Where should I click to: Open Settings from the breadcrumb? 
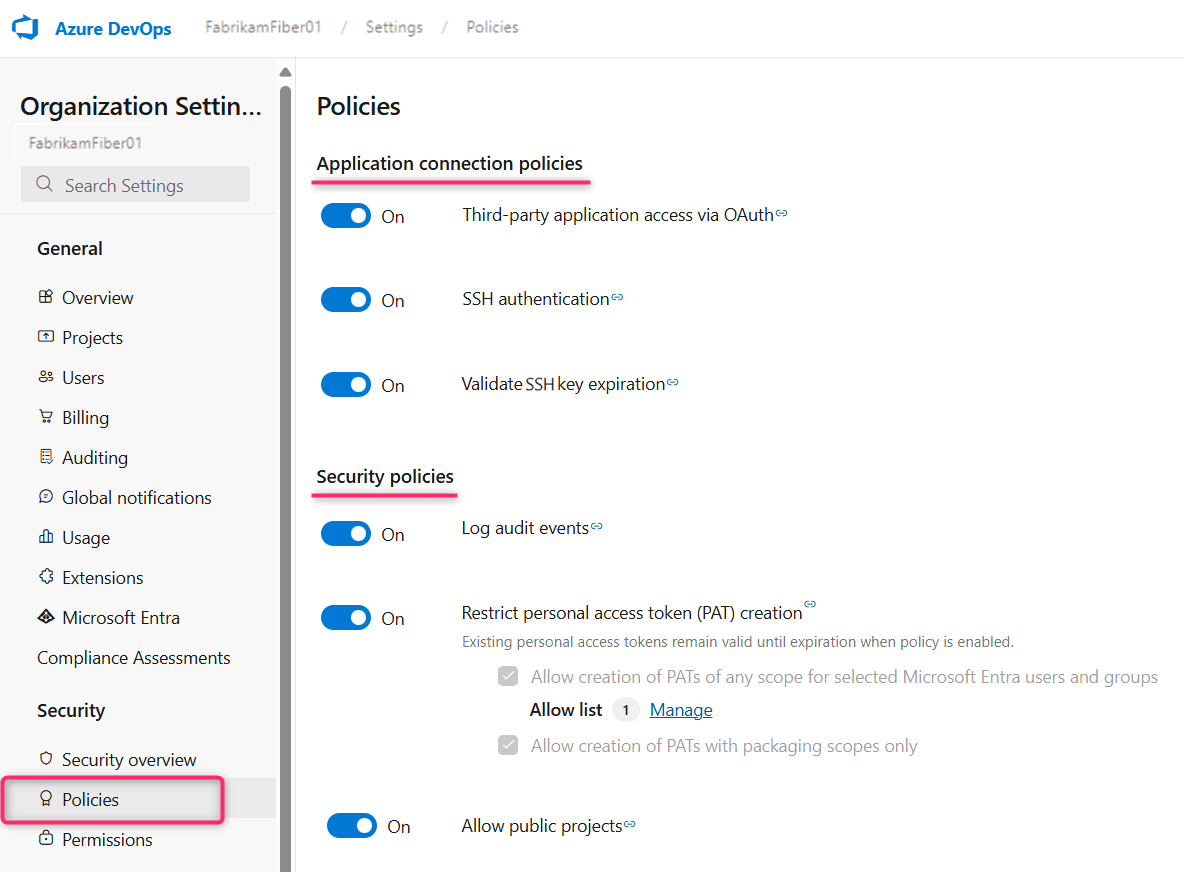point(393,27)
